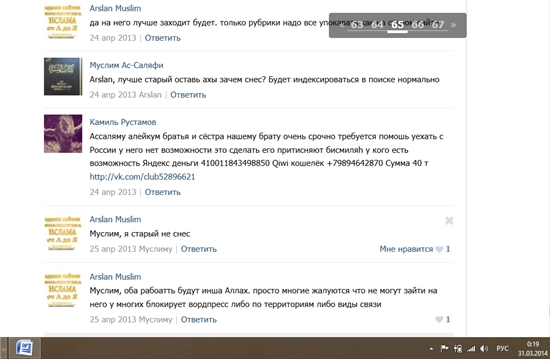
Task: Reply to Камиль Рустамов's comment
Action: click(163, 192)
